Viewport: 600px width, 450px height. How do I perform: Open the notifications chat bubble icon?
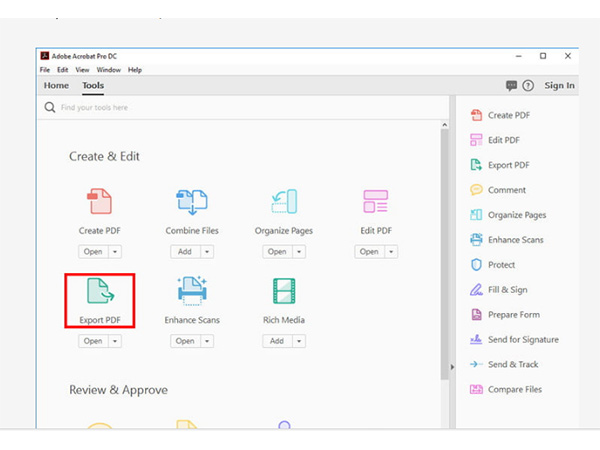tap(512, 86)
